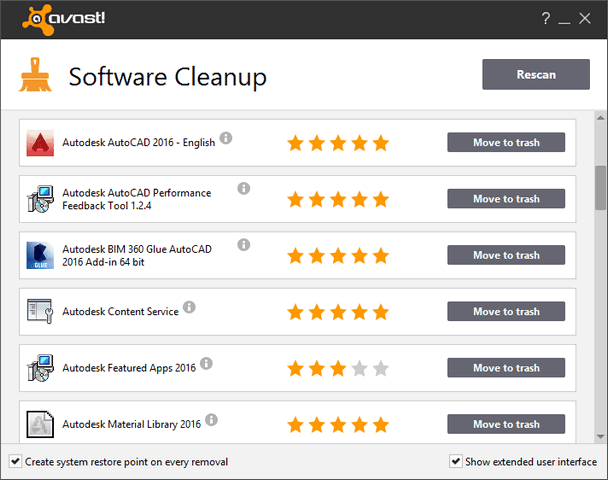This screenshot has width=608, height=480.
Task: Move AutoCAD Performance Feedback Tool to trash
Action: tap(506, 199)
